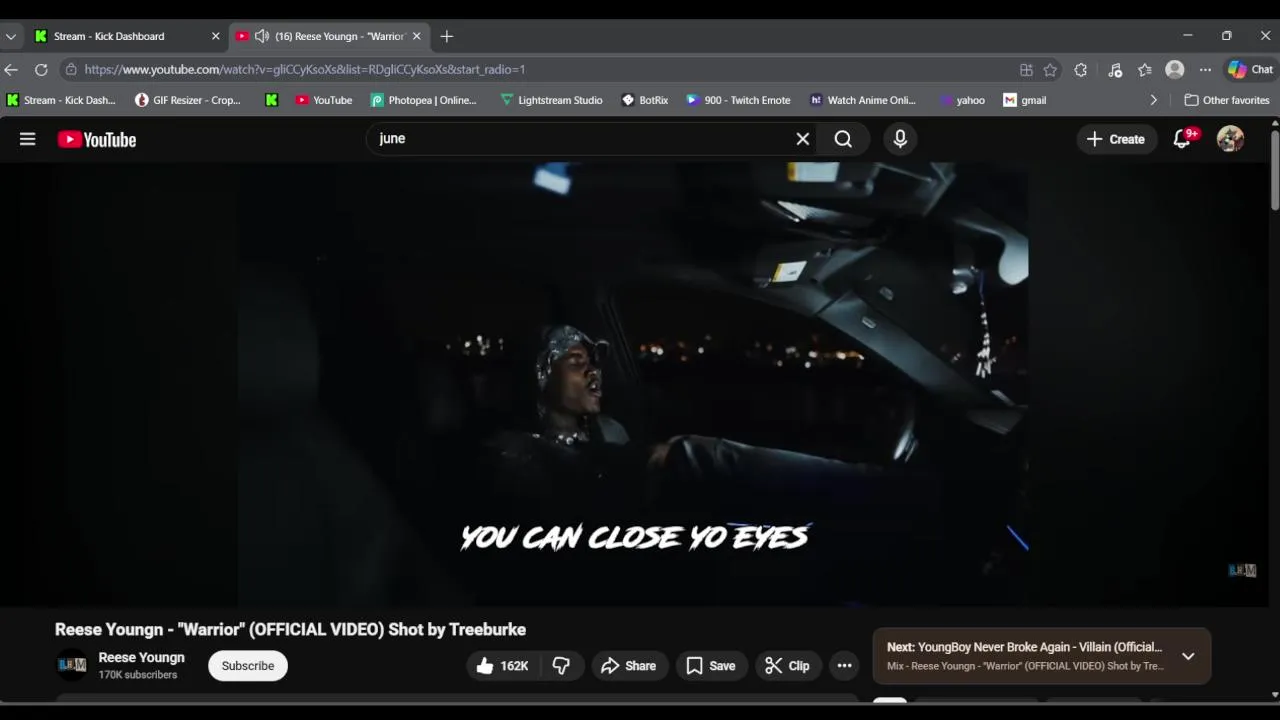The height and width of the screenshot is (720, 1280).
Task: Open the BotRix bookmark
Action: click(645, 100)
